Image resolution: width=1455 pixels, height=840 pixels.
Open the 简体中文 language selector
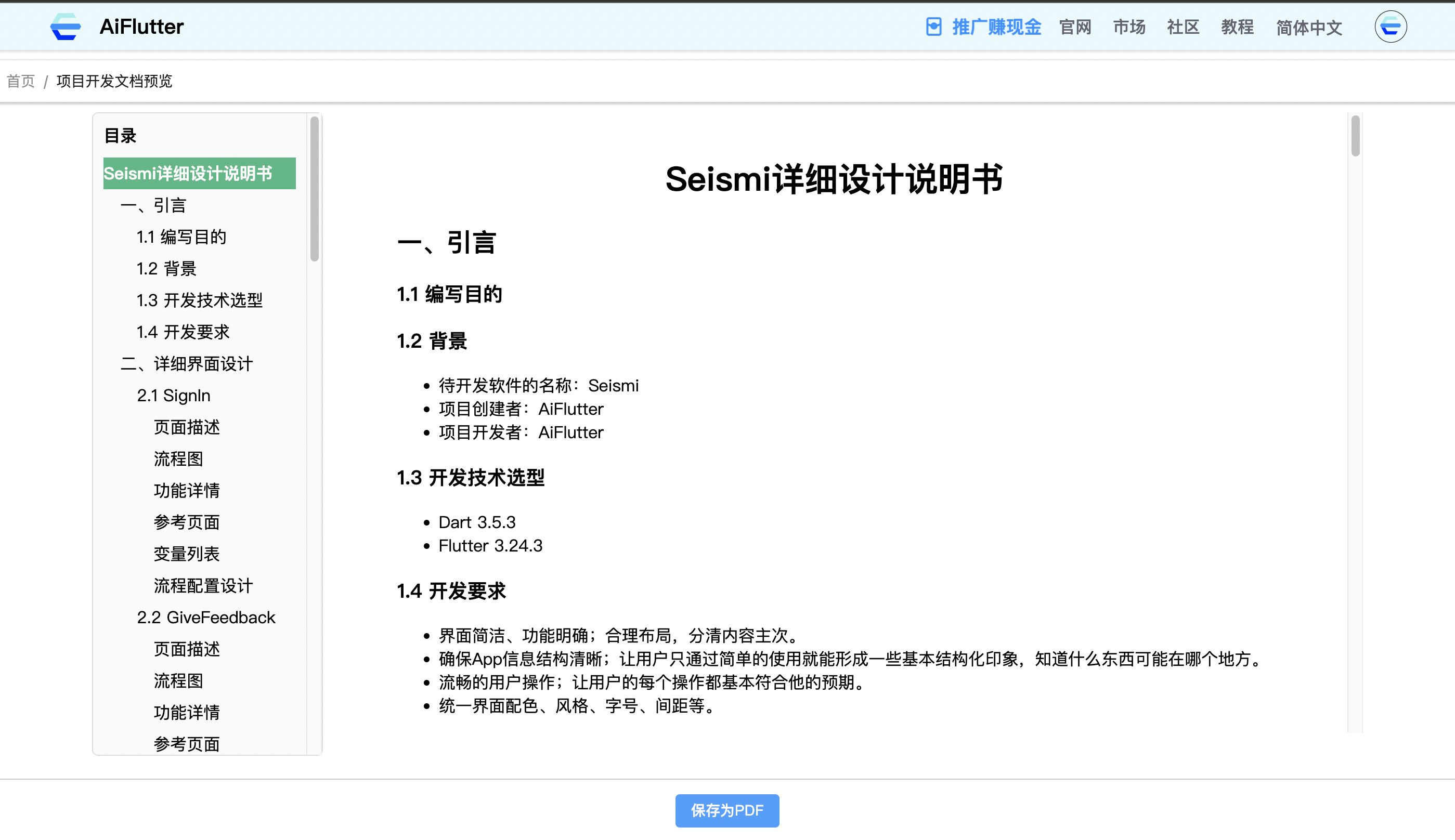pos(1308,27)
